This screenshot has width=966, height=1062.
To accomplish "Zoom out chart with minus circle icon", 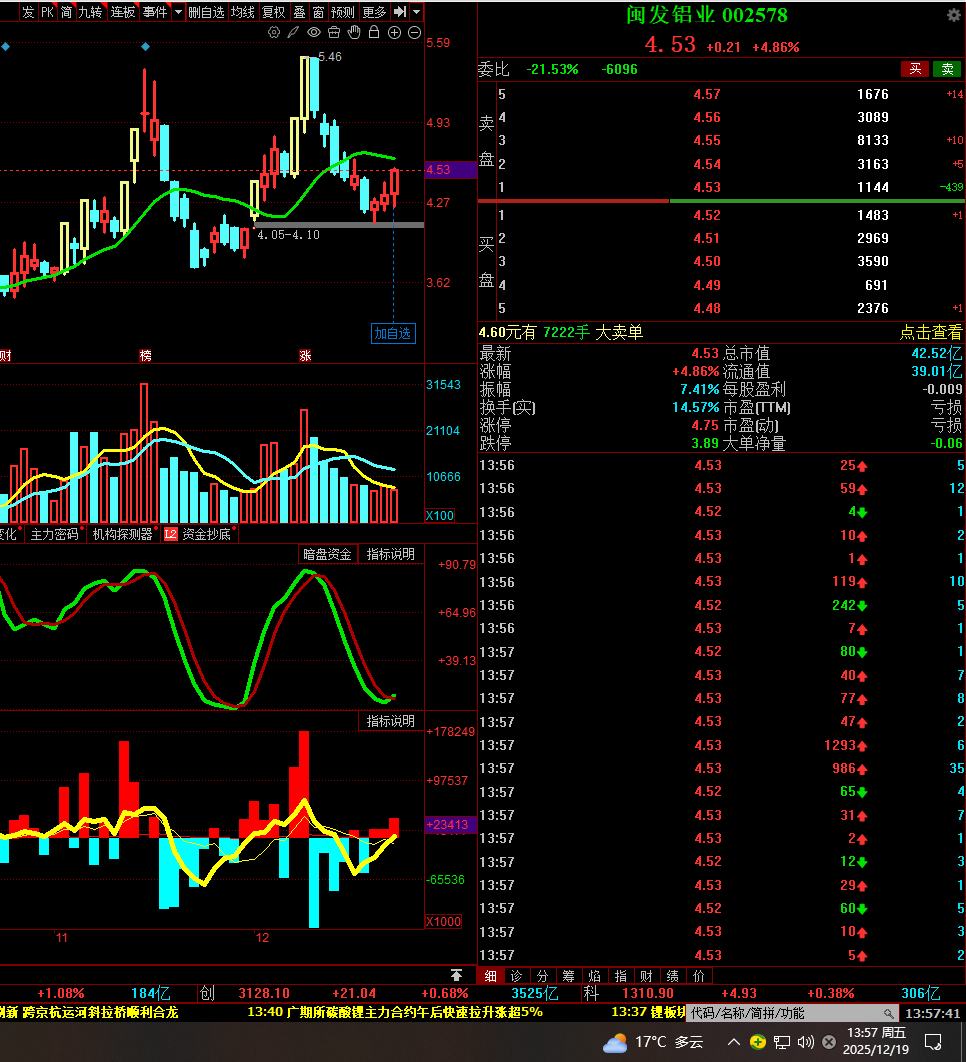I will pyautogui.click(x=415, y=32).
